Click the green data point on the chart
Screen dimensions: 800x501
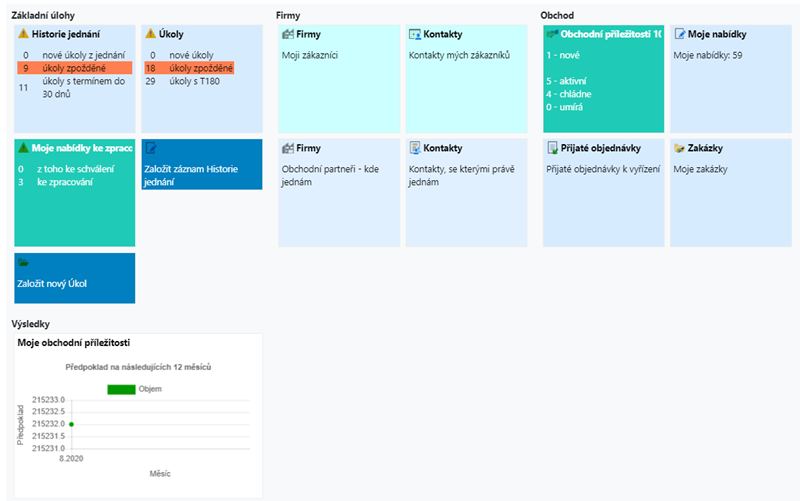tap(71, 424)
